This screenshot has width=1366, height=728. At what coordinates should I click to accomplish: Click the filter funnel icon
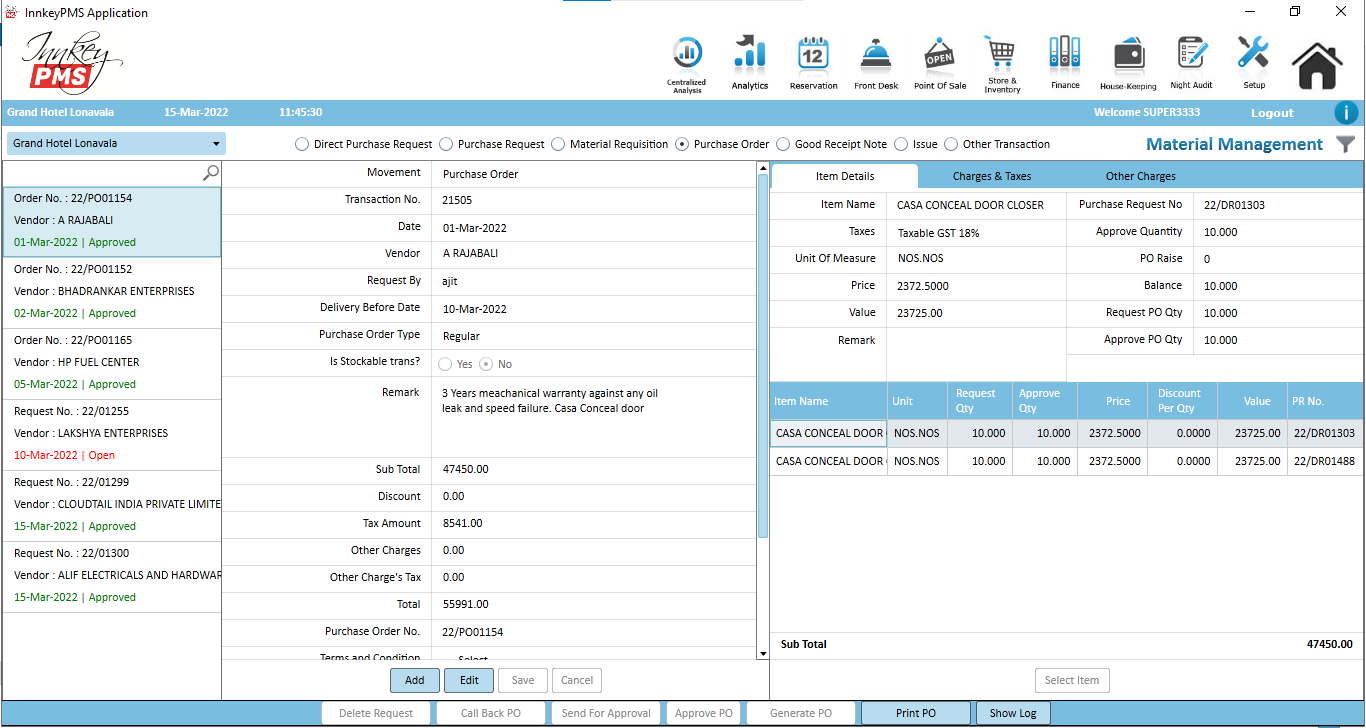click(1346, 145)
